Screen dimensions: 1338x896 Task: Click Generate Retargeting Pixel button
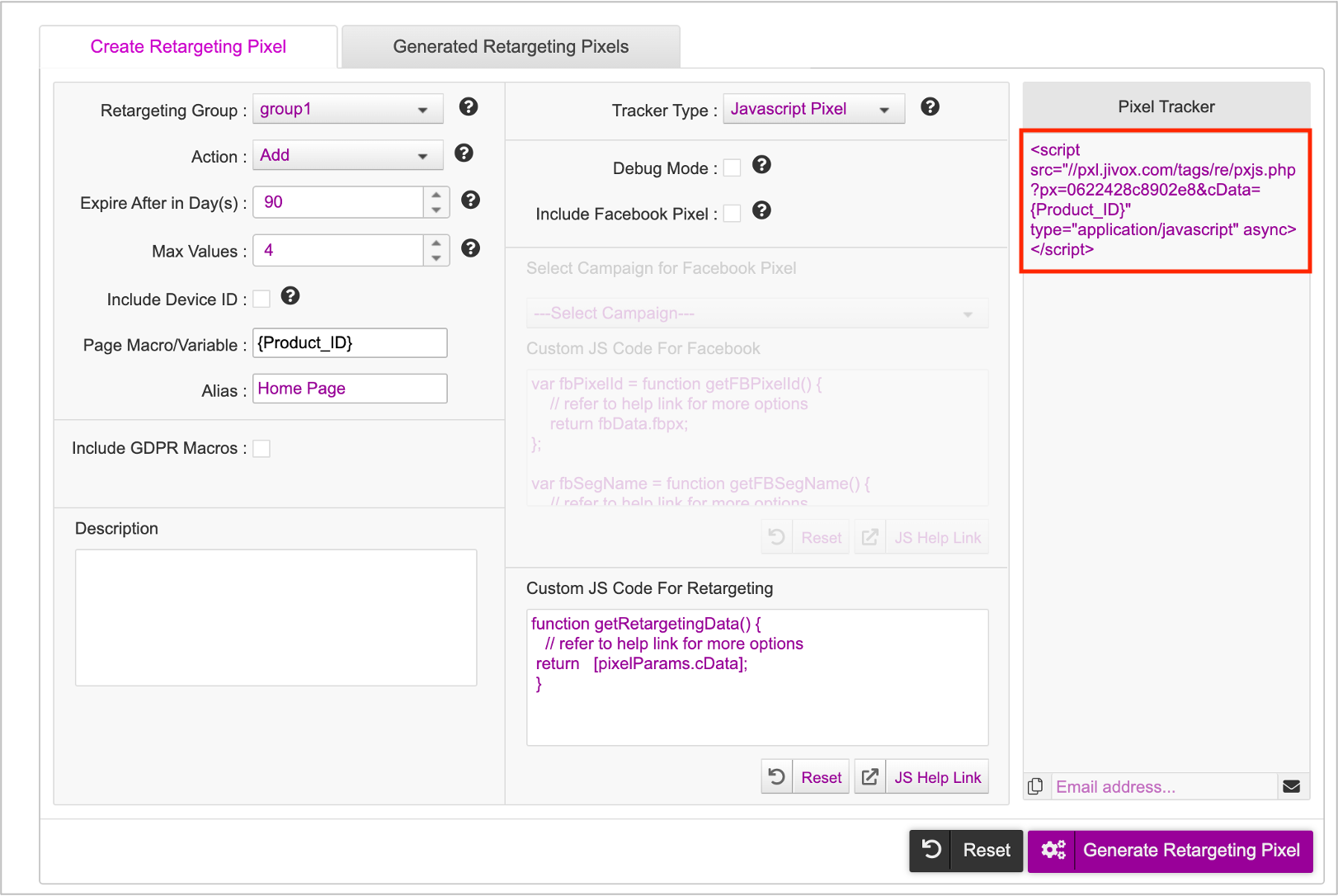pos(1171,851)
